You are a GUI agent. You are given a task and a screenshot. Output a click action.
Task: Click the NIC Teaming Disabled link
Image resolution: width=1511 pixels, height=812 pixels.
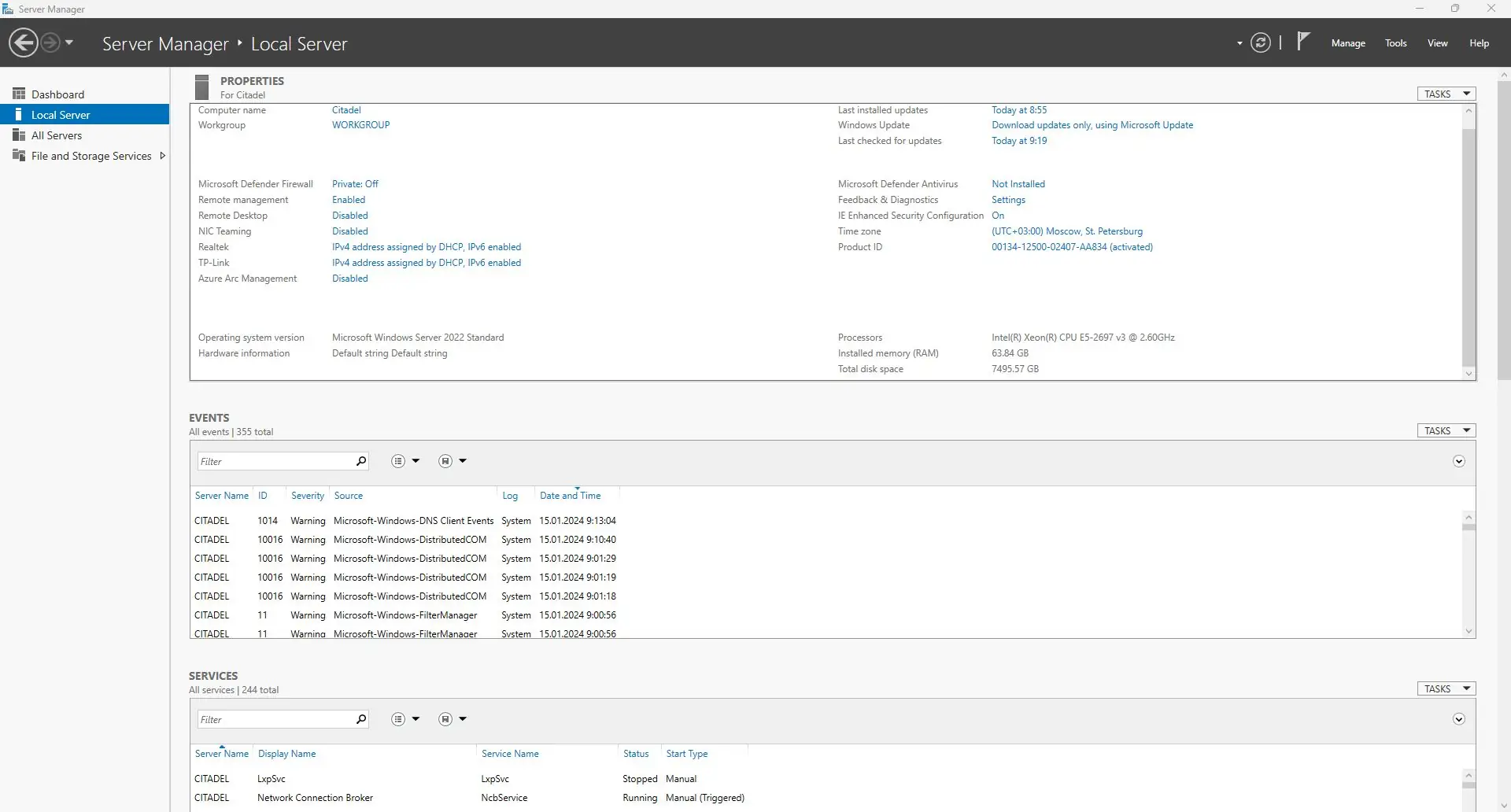349,231
